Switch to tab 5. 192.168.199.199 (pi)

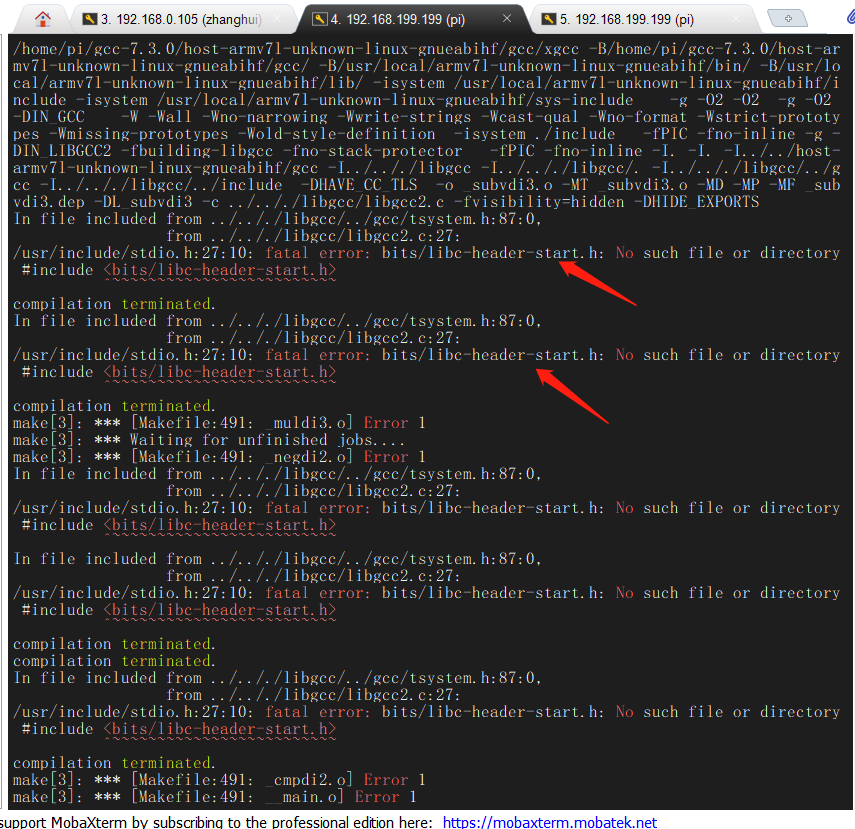click(x=642, y=20)
